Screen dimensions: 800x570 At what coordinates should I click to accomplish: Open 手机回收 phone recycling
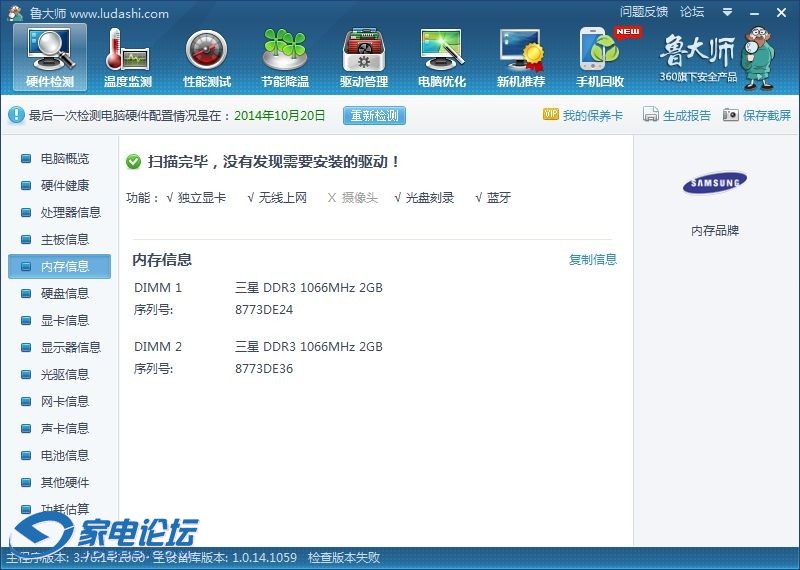click(601, 58)
